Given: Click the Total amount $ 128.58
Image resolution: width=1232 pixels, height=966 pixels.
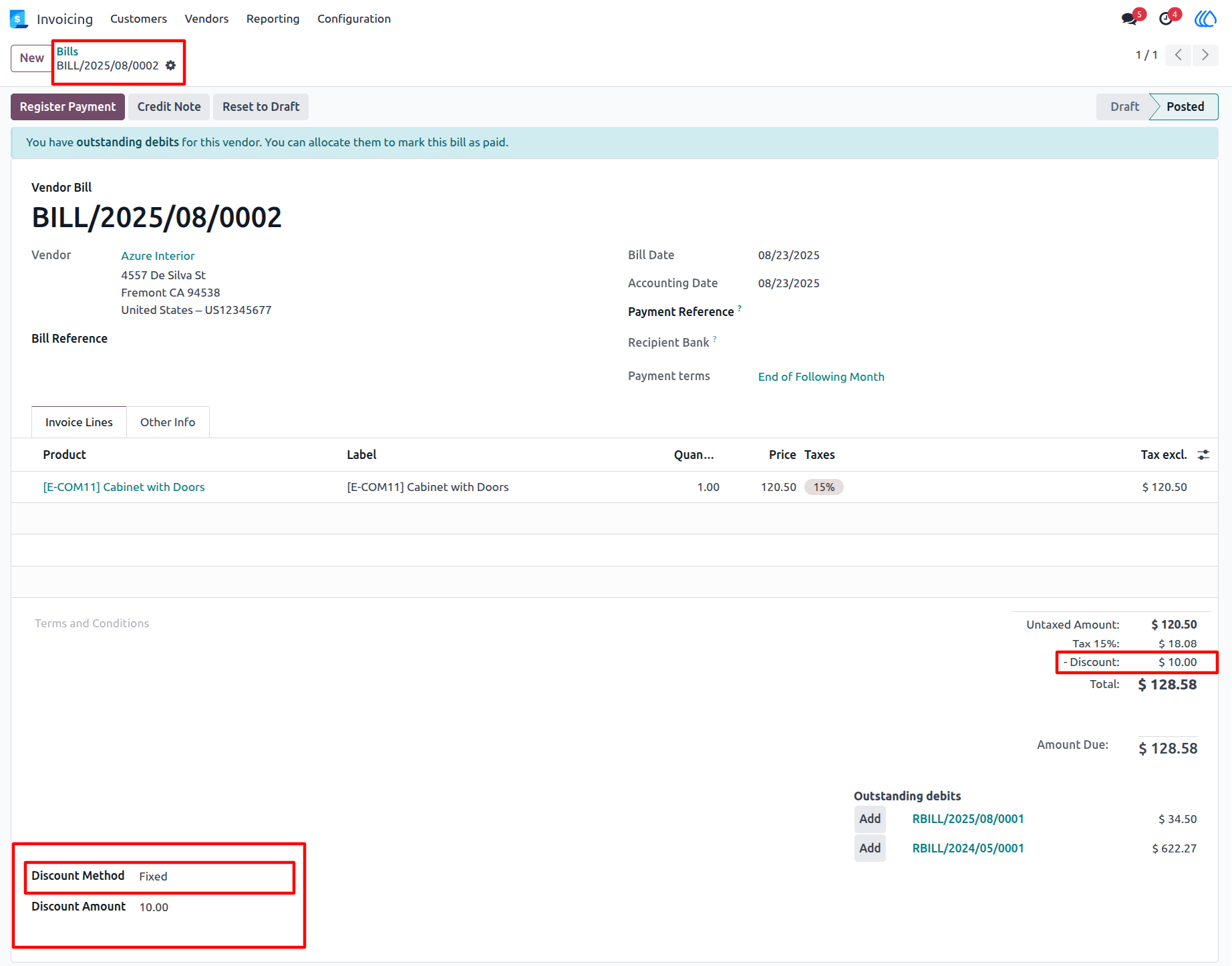Looking at the screenshot, I should [1167, 685].
